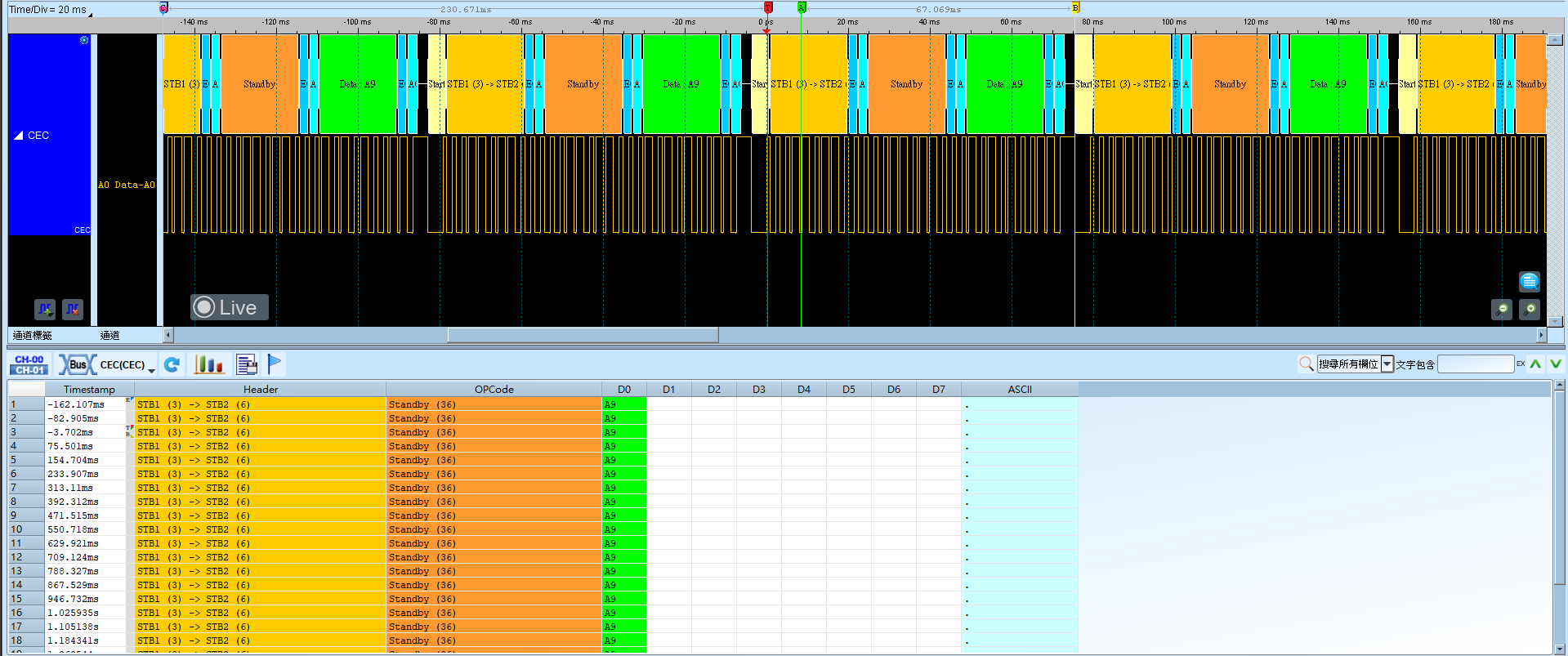Select the row with timestamp 313.11ms

pos(543,488)
